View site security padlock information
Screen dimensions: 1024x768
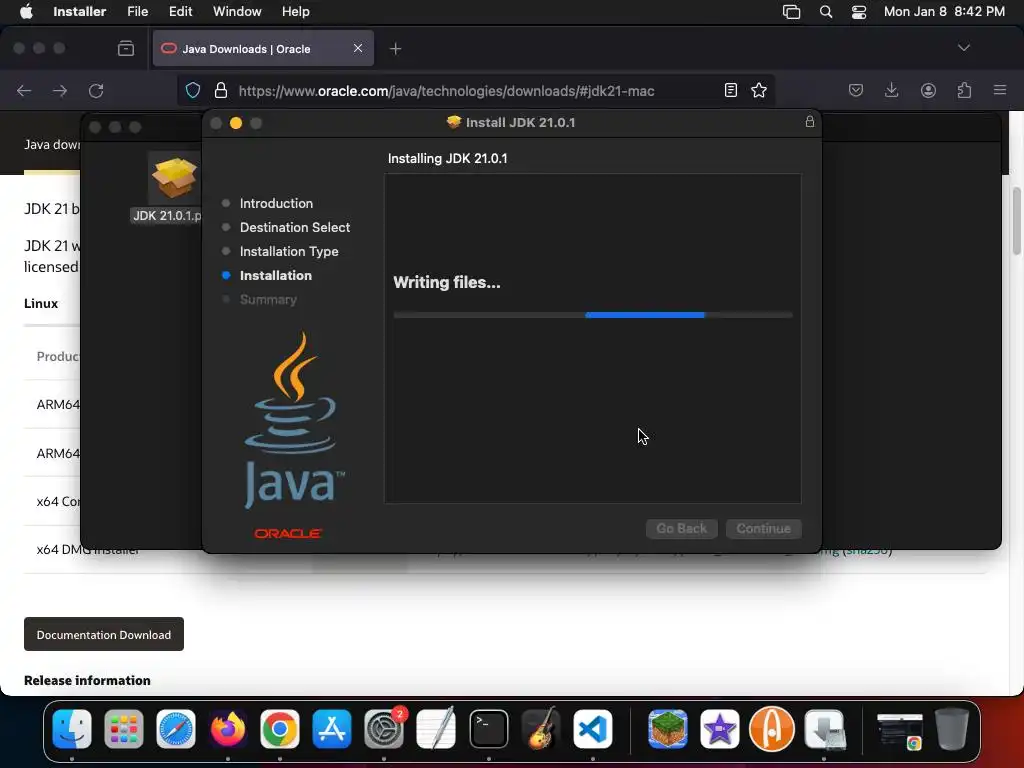221,90
